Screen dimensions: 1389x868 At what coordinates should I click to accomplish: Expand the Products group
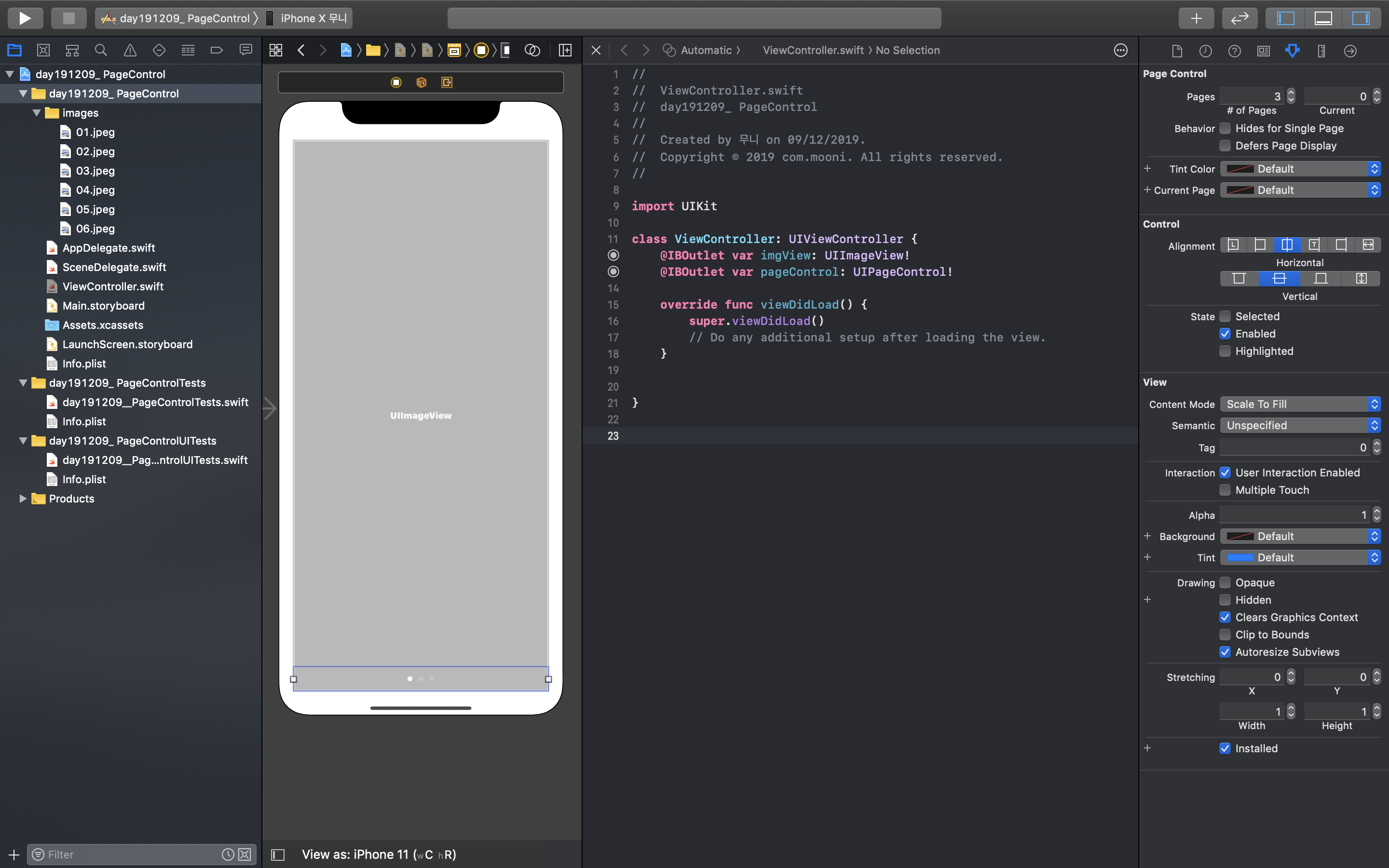(23, 498)
